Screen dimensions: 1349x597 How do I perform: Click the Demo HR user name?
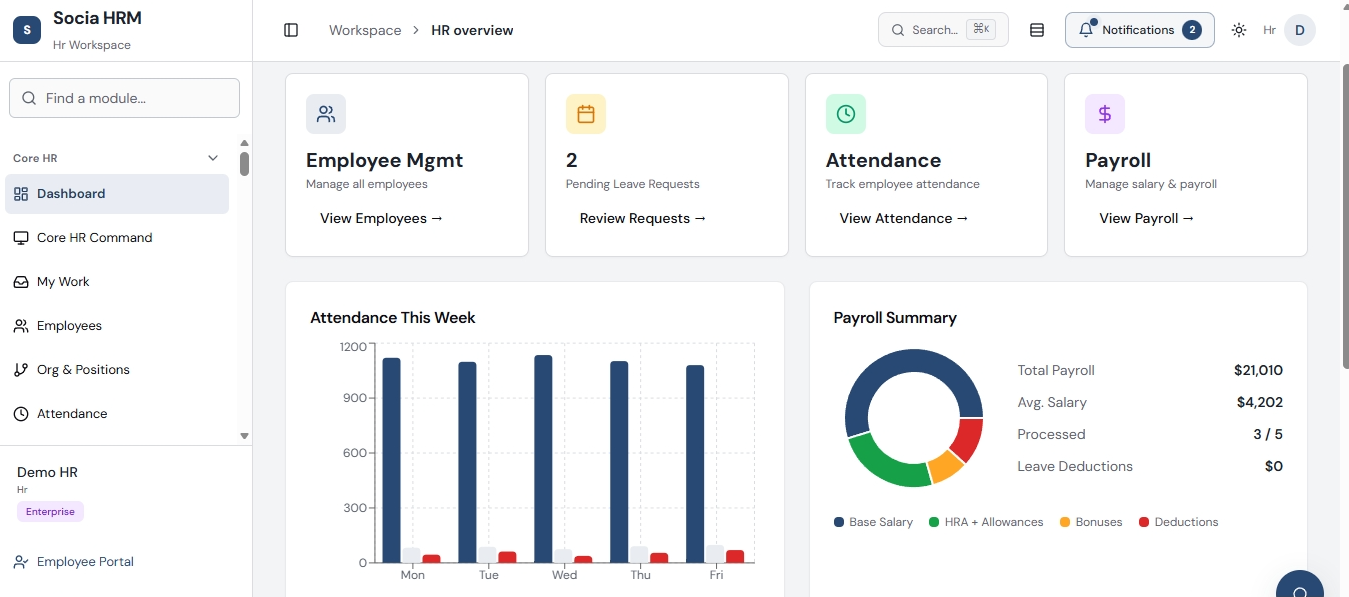click(x=47, y=472)
